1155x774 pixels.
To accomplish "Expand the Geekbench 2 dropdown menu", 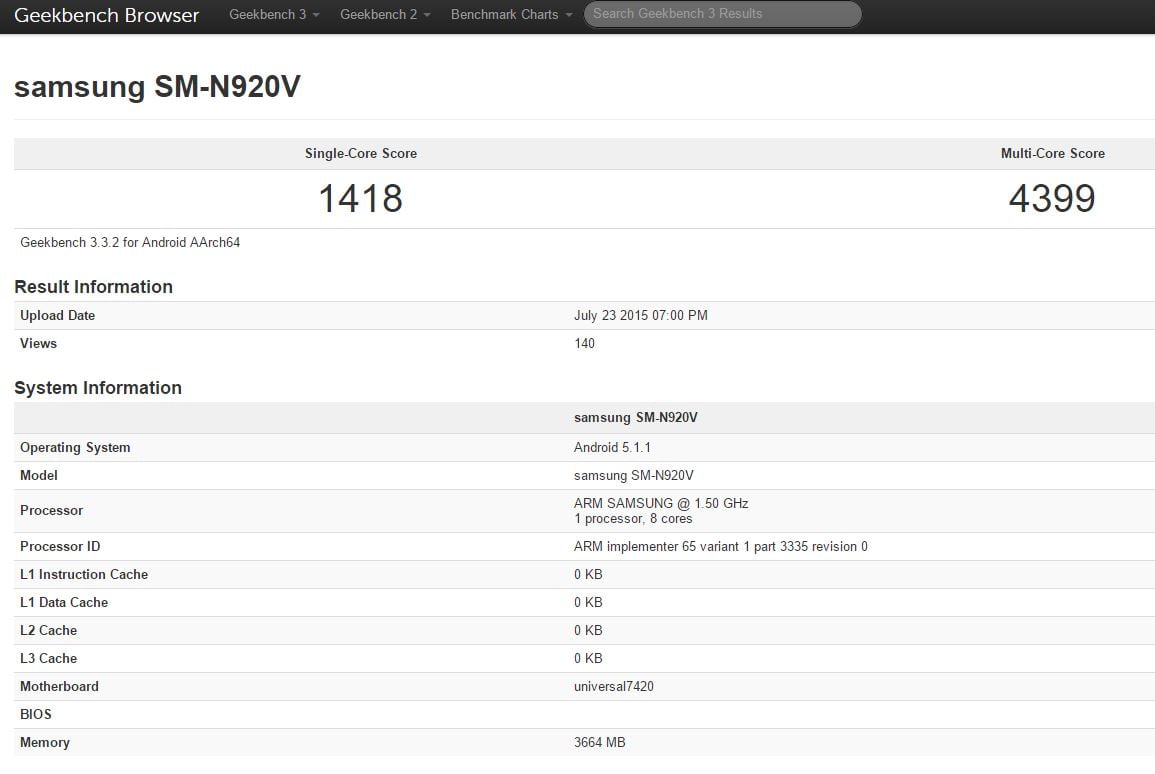I will click(385, 15).
